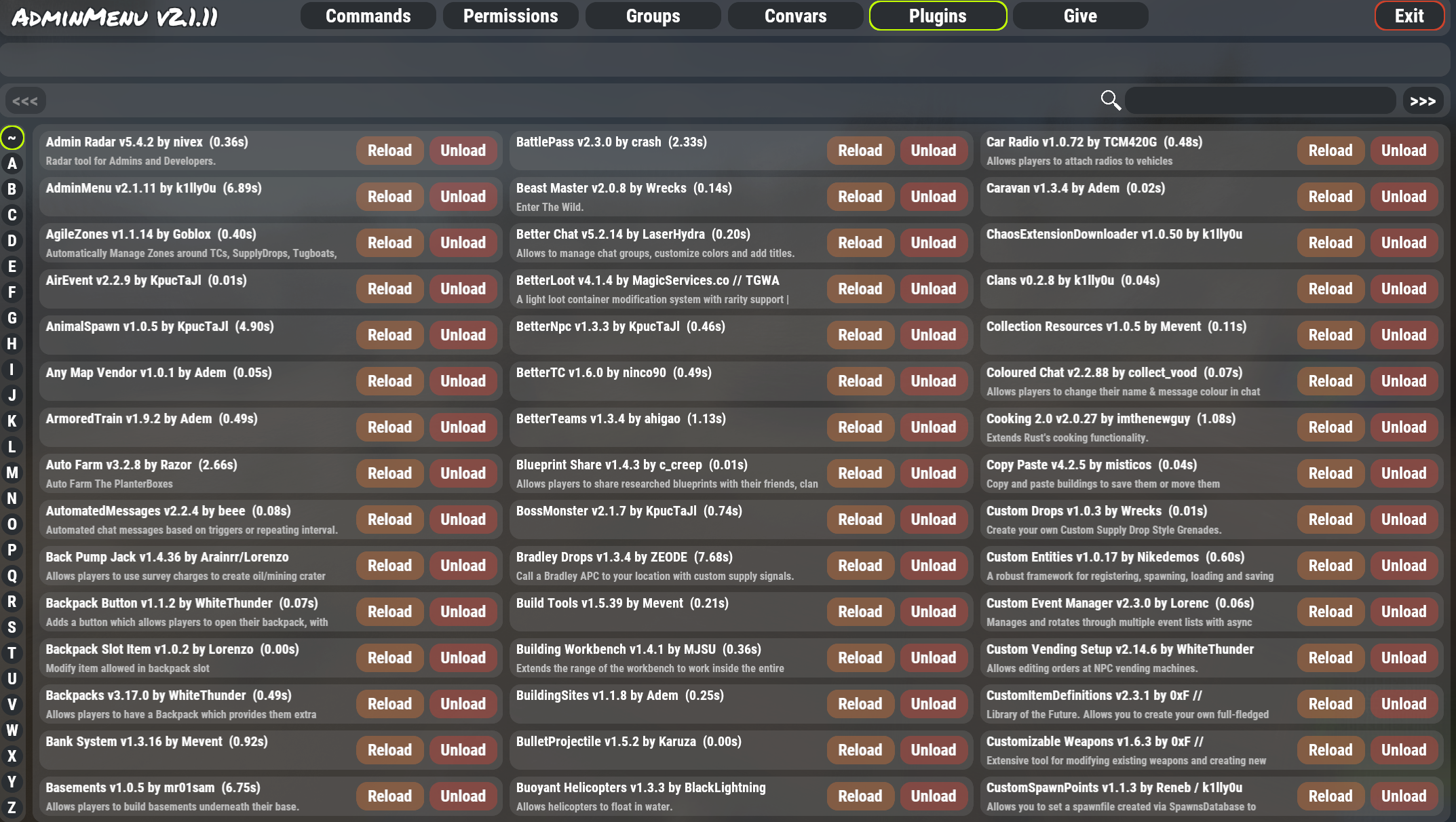Viewport: 1456px width, 822px height.
Task: Click the search magnifier icon
Action: point(1110,100)
